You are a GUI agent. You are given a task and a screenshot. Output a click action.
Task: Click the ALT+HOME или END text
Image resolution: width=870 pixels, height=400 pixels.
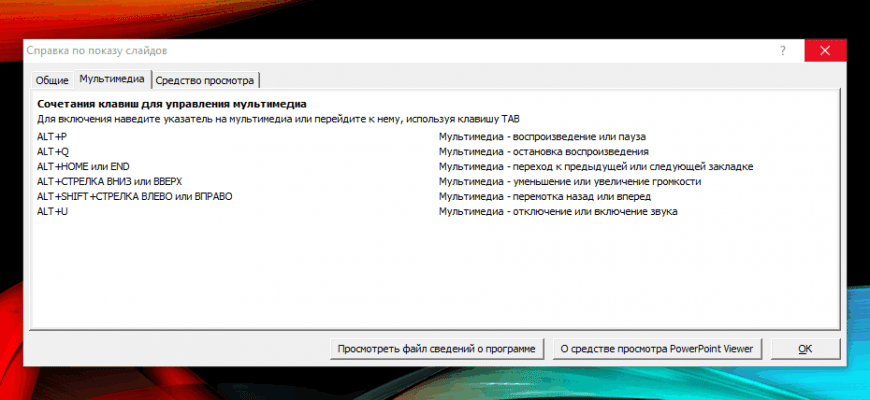click(x=83, y=166)
